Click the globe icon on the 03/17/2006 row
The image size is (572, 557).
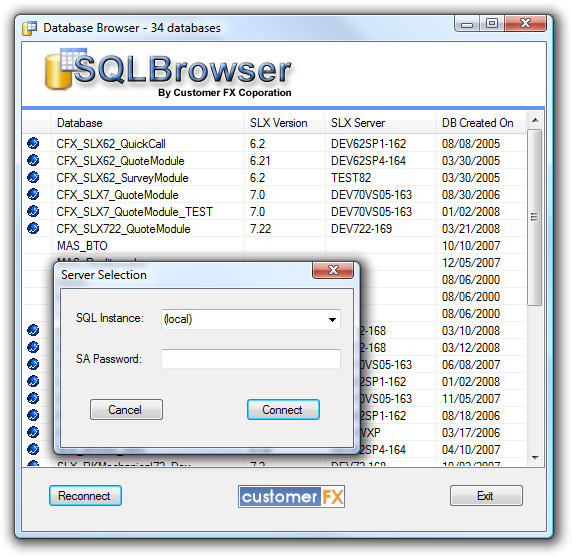click(x=33, y=432)
